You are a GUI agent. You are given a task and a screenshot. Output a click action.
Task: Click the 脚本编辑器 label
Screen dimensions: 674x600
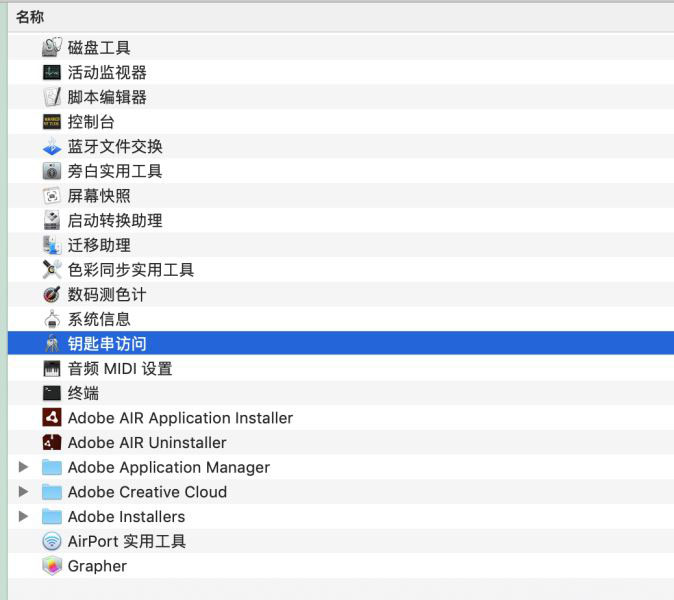pyautogui.click(x=107, y=97)
